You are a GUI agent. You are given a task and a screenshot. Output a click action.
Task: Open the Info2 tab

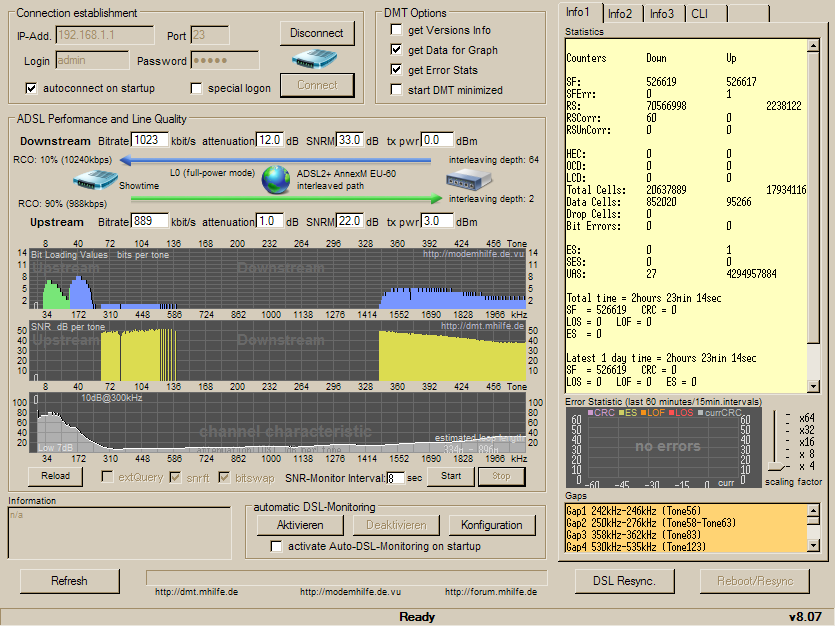[621, 14]
